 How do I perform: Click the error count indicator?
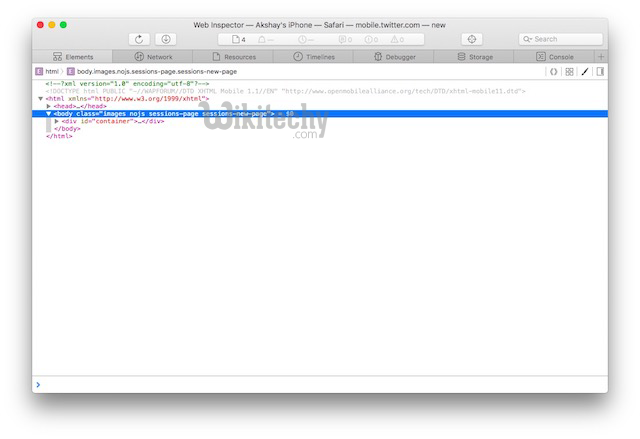pos(371,40)
